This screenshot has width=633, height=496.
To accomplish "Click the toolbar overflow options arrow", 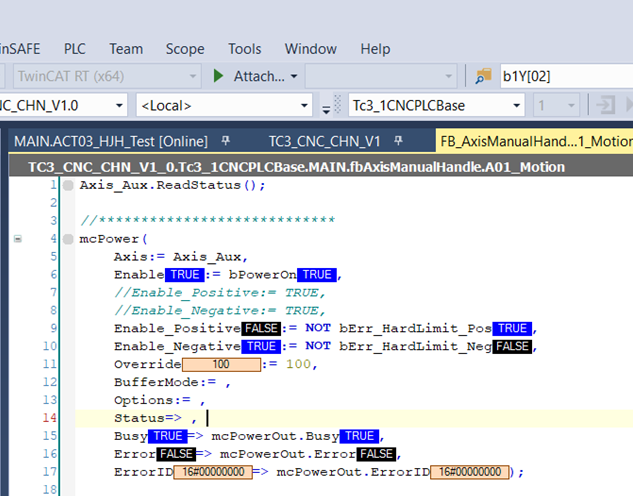I will [x=326, y=109].
